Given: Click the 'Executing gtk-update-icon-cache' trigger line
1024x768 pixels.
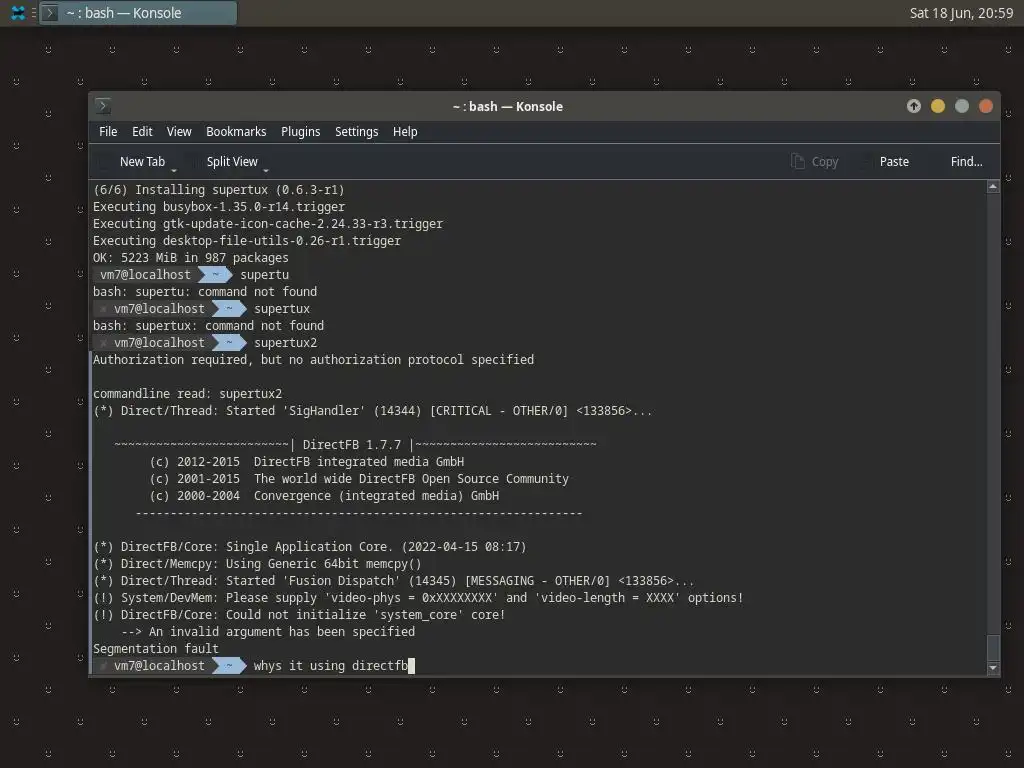Looking at the screenshot, I should (x=268, y=223).
